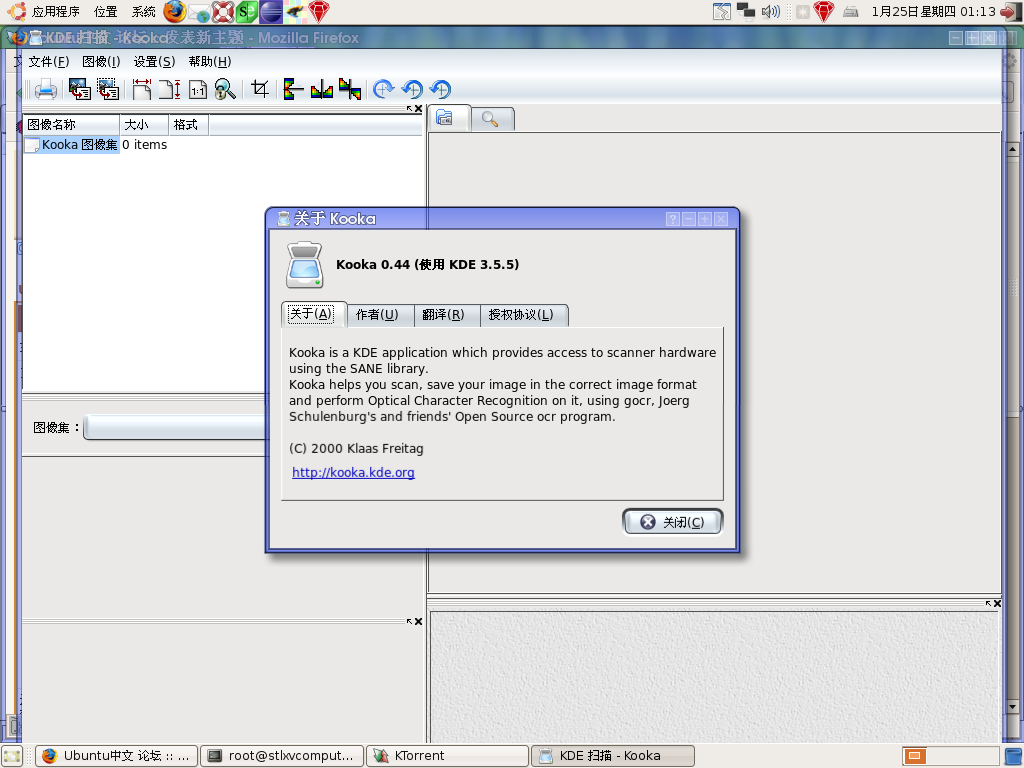This screenshot has height=768, width=1024.
Task: Mirror image with the left-arrow rainbow icon
Action: click(293, 89)
